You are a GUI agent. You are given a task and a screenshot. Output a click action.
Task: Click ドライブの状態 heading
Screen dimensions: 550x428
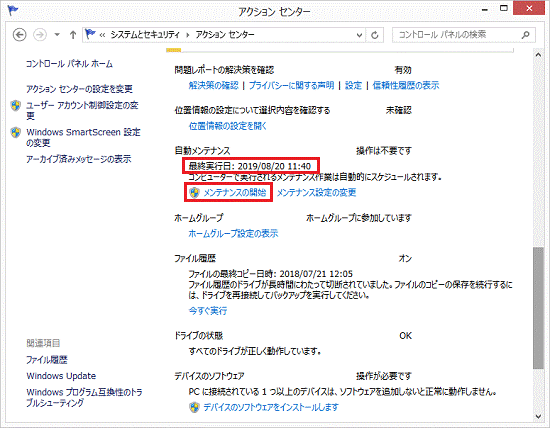(x=199, y=336)
